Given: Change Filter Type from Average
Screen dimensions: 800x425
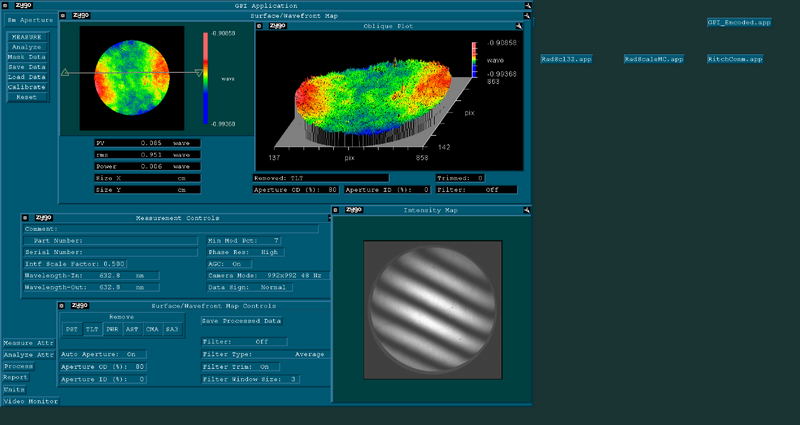Looking at the screenshot, I should [265, 354].
